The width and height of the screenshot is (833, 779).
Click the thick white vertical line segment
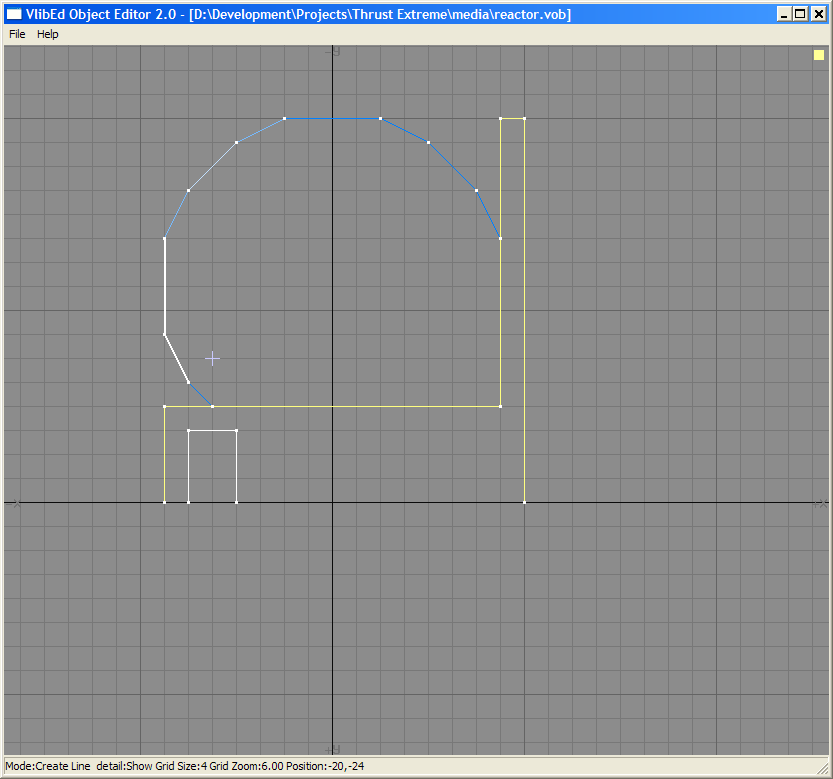pyautogui.click(x=164, y=286)
